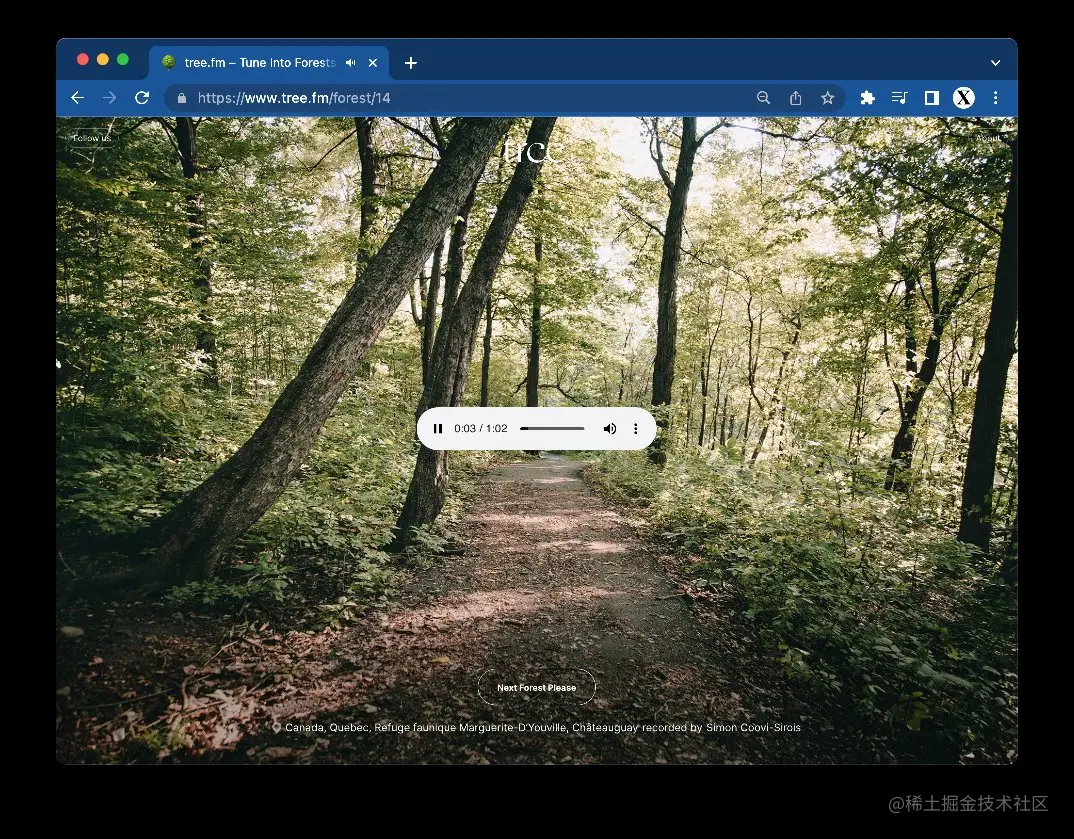This screenshot has width=1074, height=839.
Task: Switch to the tree.fm browser tab
Action: [260, 62]
